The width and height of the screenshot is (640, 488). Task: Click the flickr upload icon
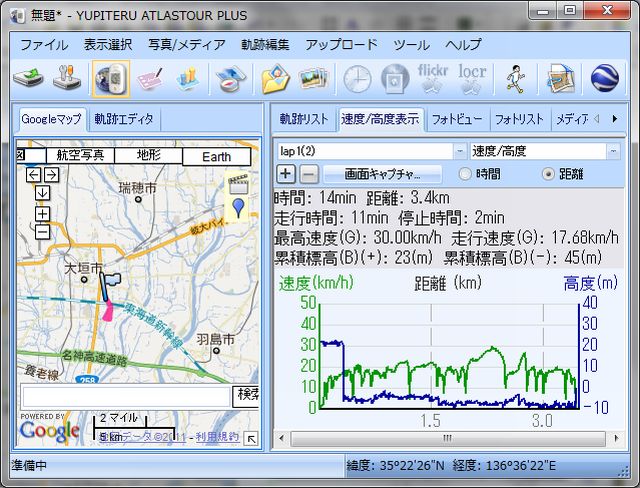click(433, 78)
